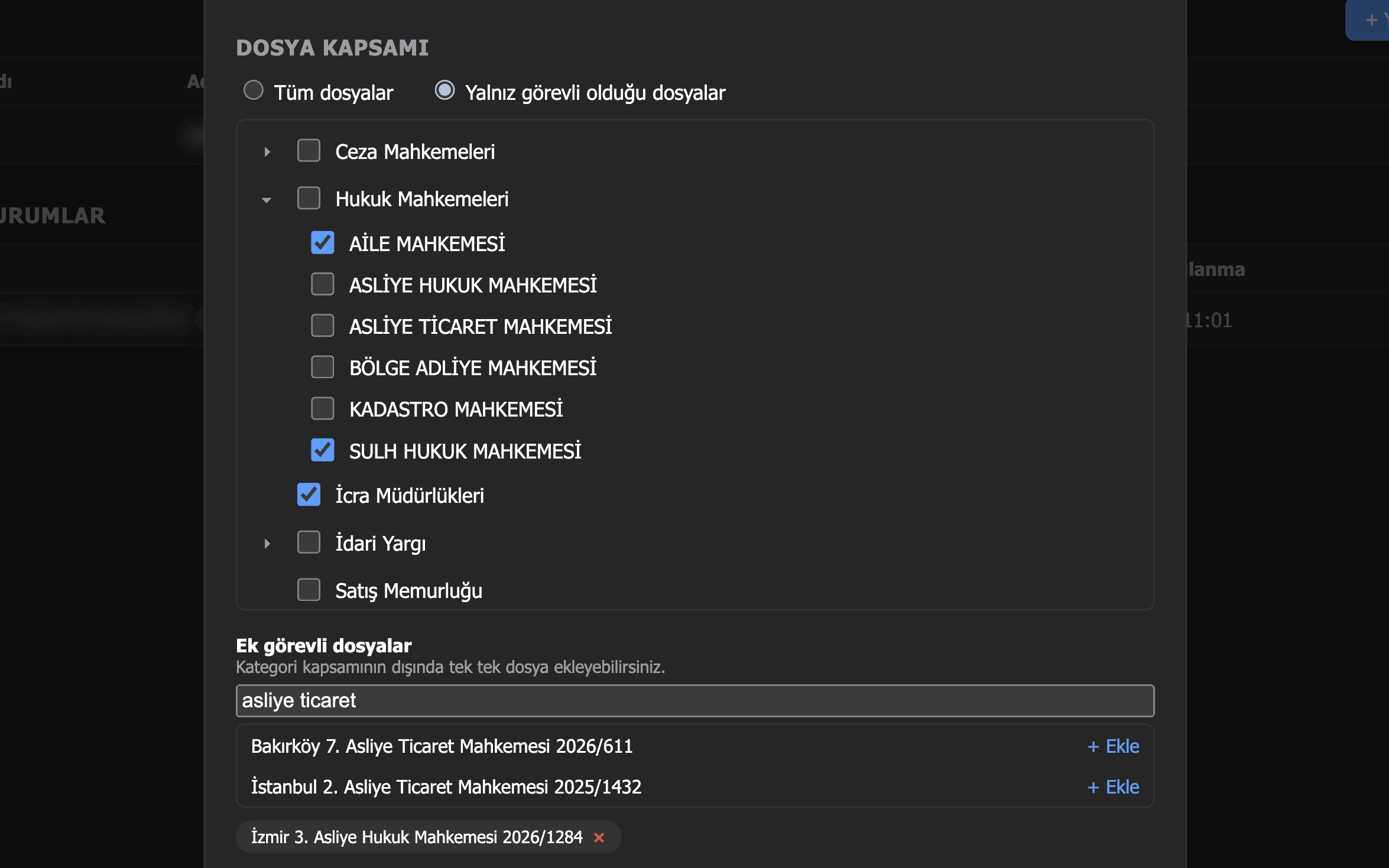1389x868 pixels.
Task: Click the 'asliye ticaret' search field
Action: coord(695,701)
